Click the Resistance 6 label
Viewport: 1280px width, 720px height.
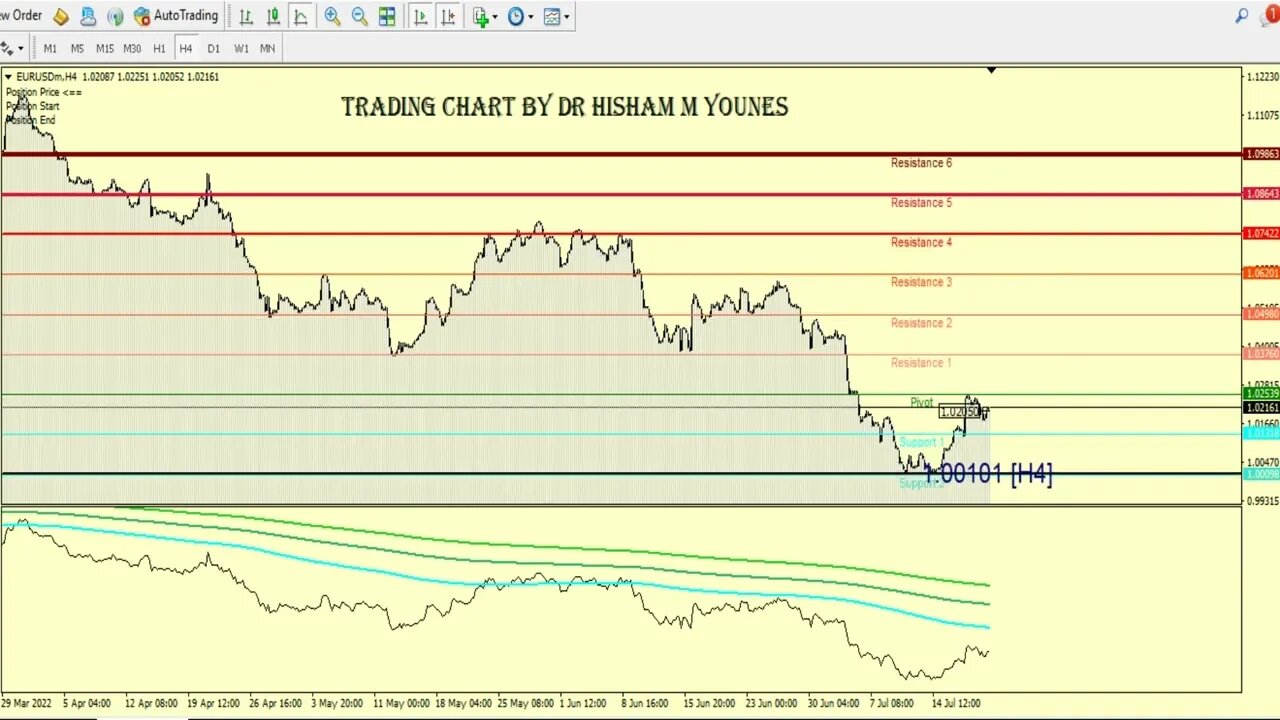[921, 163]
